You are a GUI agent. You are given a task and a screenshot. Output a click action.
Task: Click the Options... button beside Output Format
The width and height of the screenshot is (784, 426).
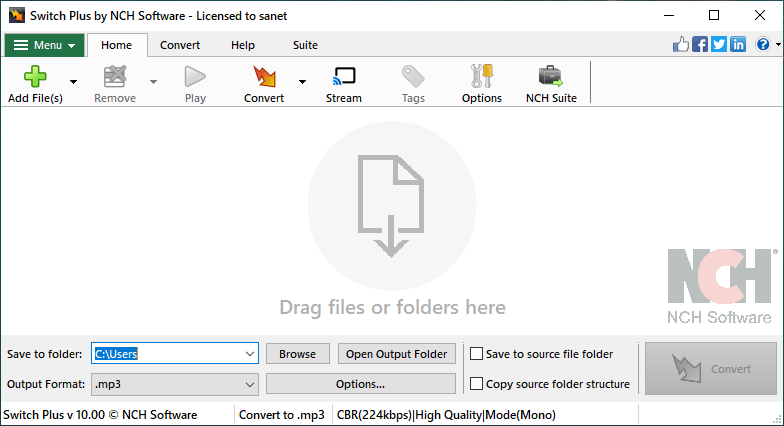pyautogui.click(x=360, y=384)
